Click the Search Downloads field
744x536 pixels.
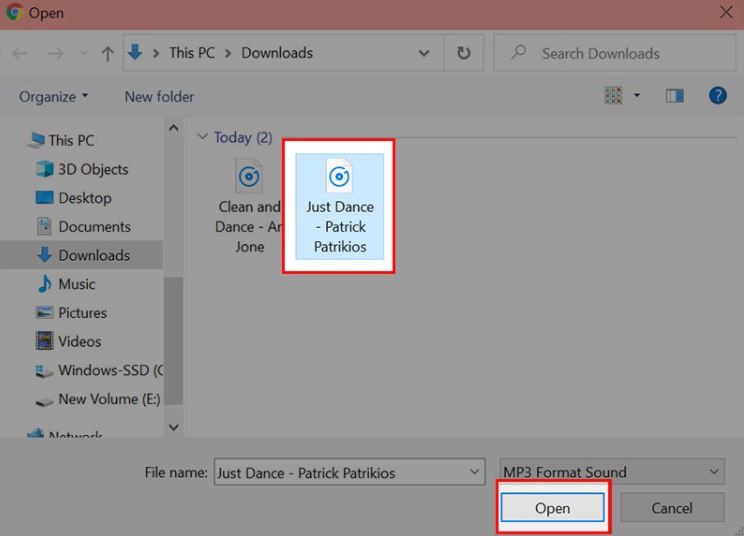(614, 53)
